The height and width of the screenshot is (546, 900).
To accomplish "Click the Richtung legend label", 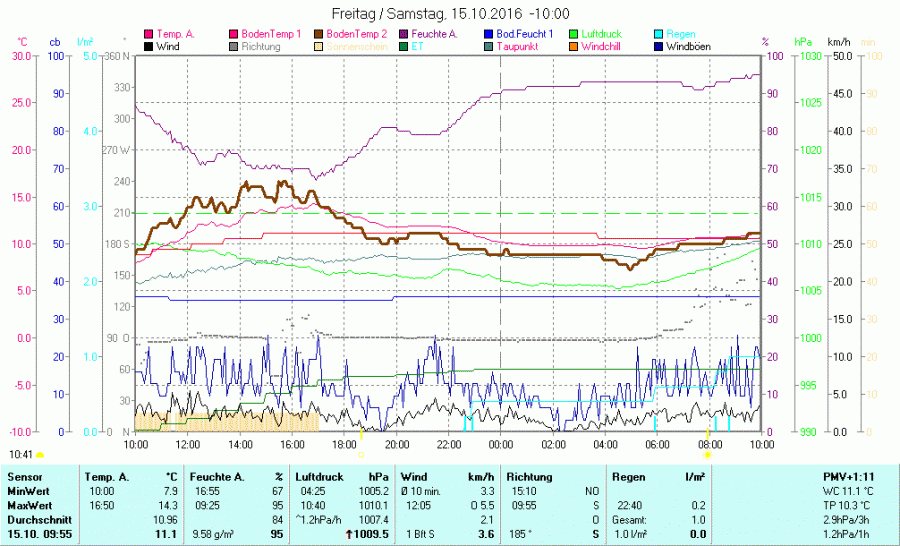I will pyautogui.click(x=260, y=47).
